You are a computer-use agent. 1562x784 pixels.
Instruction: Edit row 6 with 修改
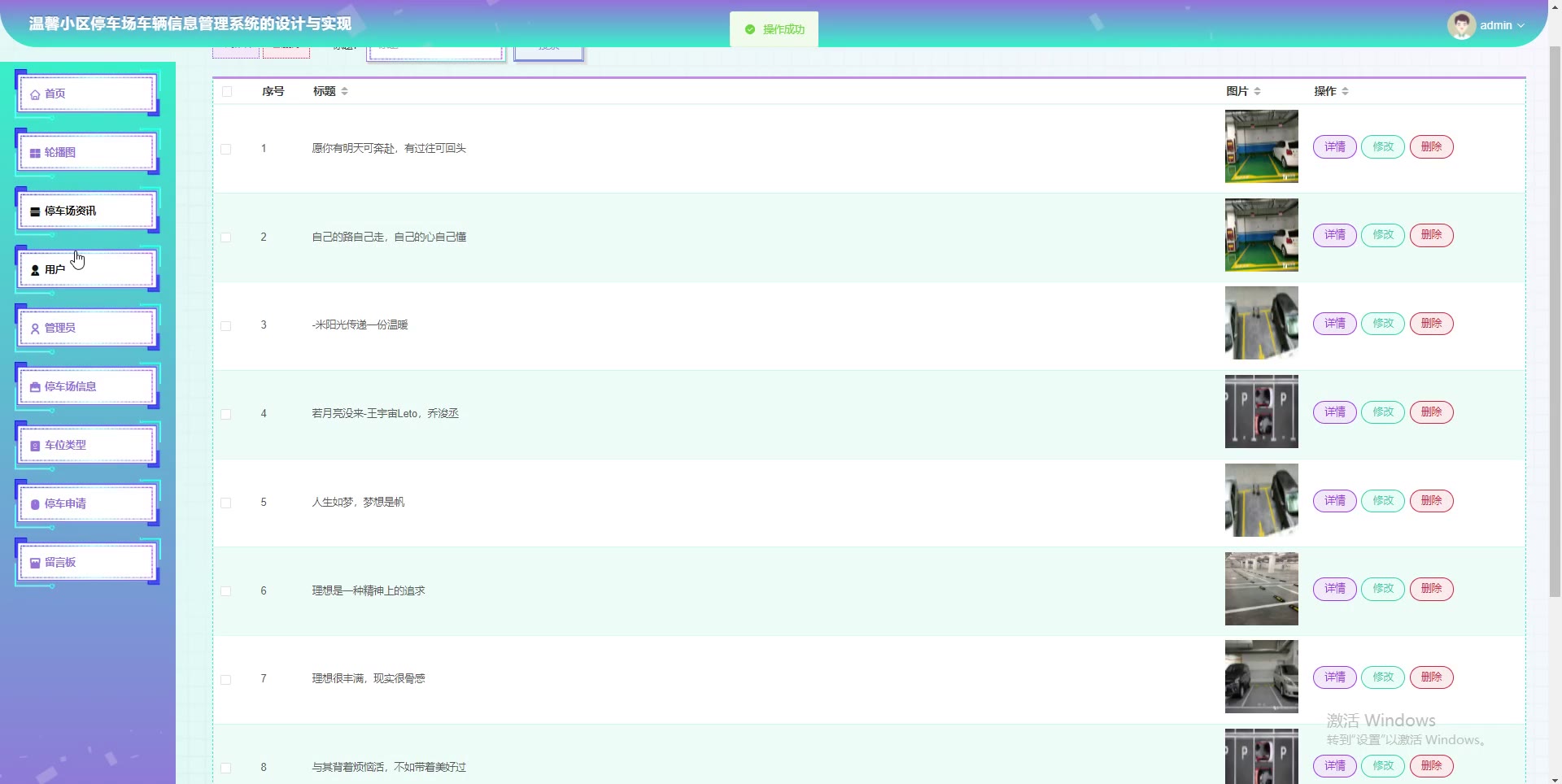click(x=1383, y=589)
